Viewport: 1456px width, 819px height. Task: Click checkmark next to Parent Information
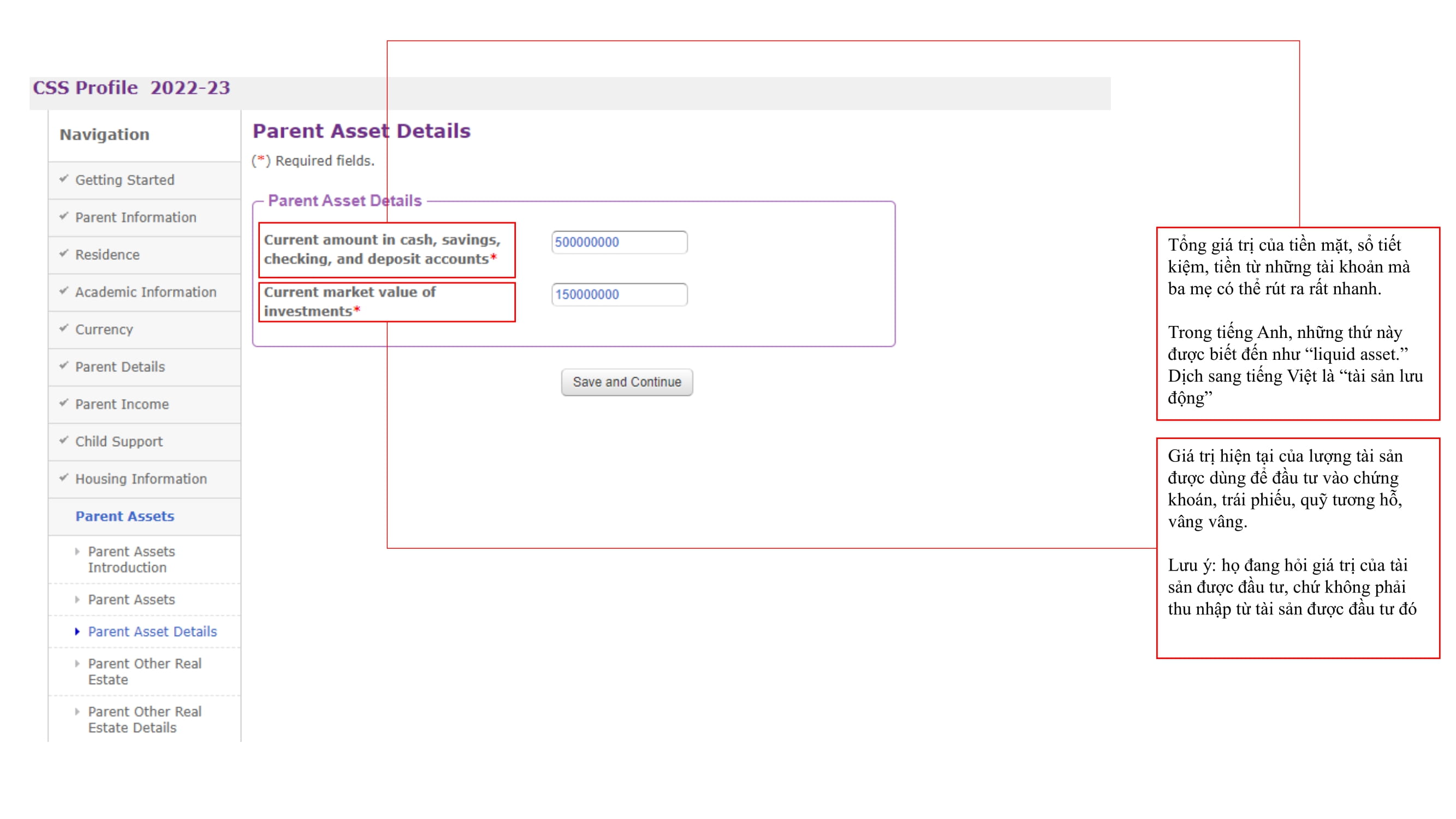(64, 216)
